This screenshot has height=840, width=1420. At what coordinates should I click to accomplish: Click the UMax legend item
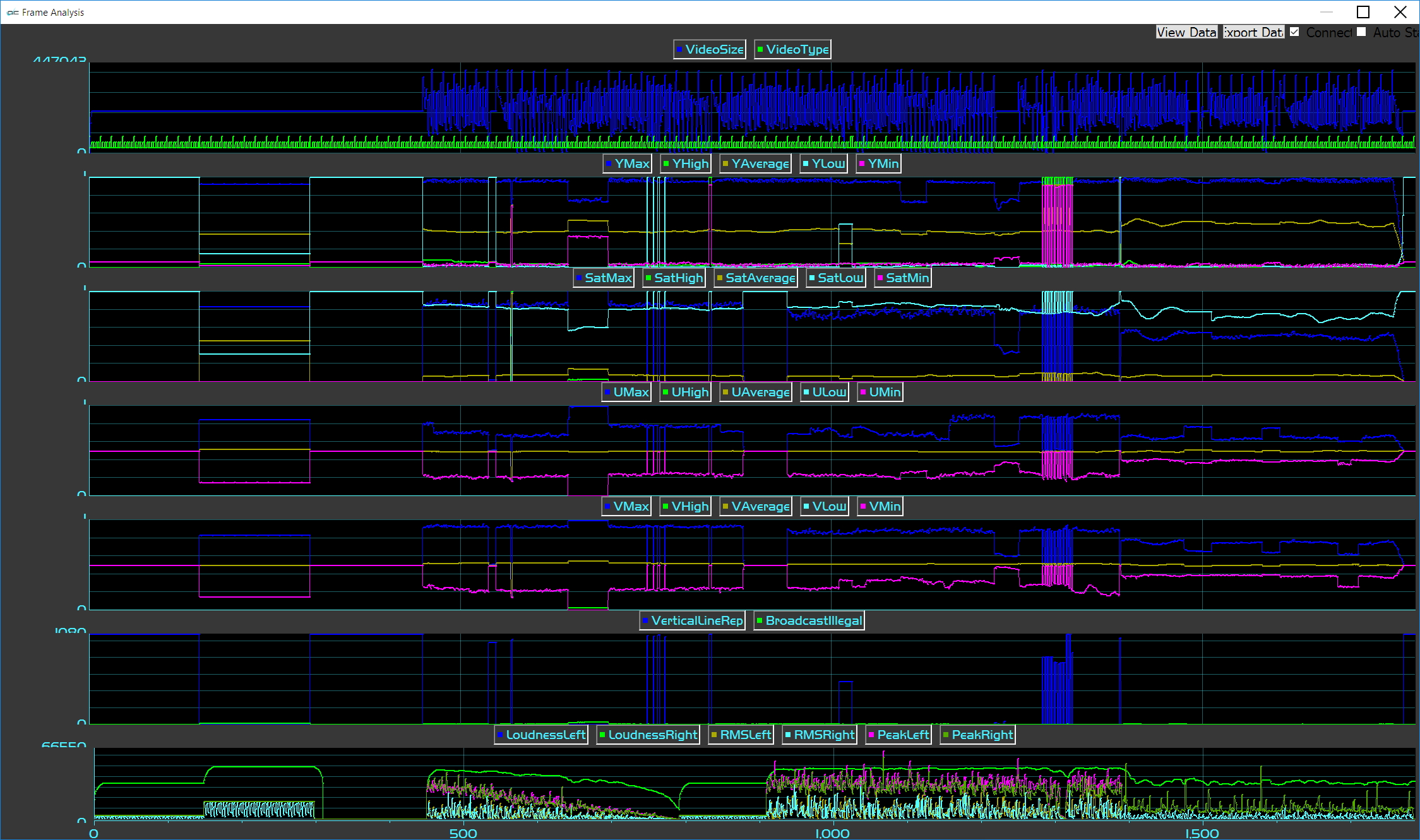click(626, 392)
